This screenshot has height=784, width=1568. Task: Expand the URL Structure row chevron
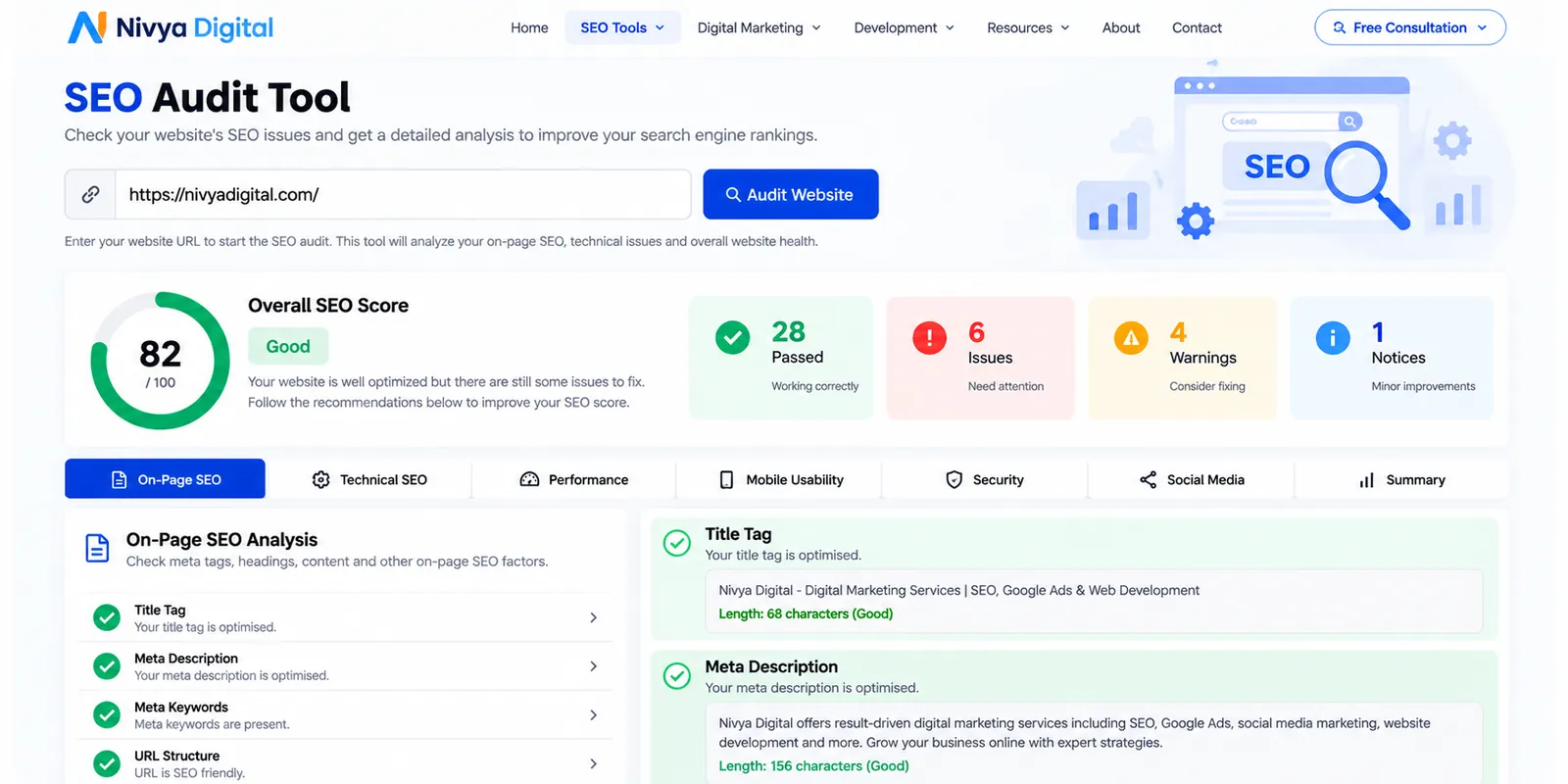(593, 763)
